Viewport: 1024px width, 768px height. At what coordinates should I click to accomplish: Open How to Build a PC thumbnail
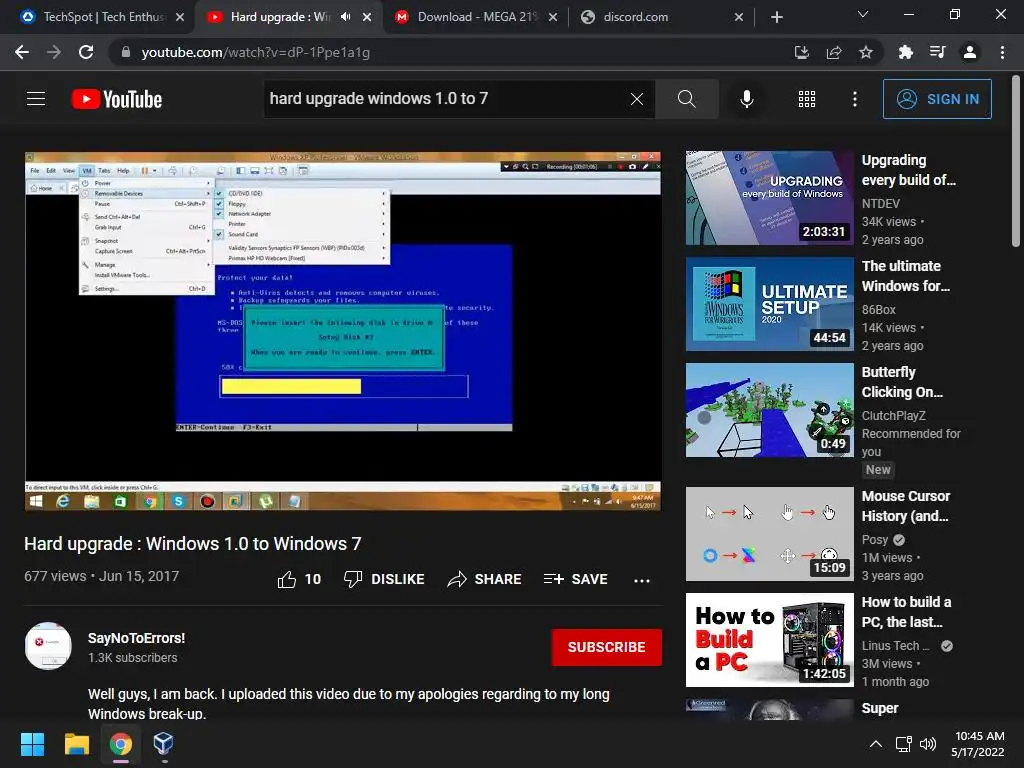[769, 640]
